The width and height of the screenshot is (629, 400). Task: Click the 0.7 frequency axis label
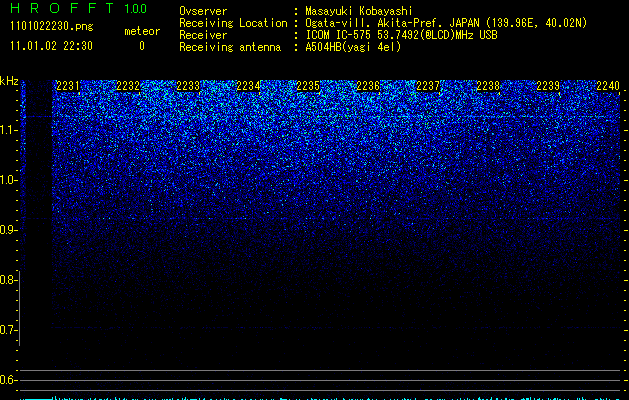click(x=8, y=330)
